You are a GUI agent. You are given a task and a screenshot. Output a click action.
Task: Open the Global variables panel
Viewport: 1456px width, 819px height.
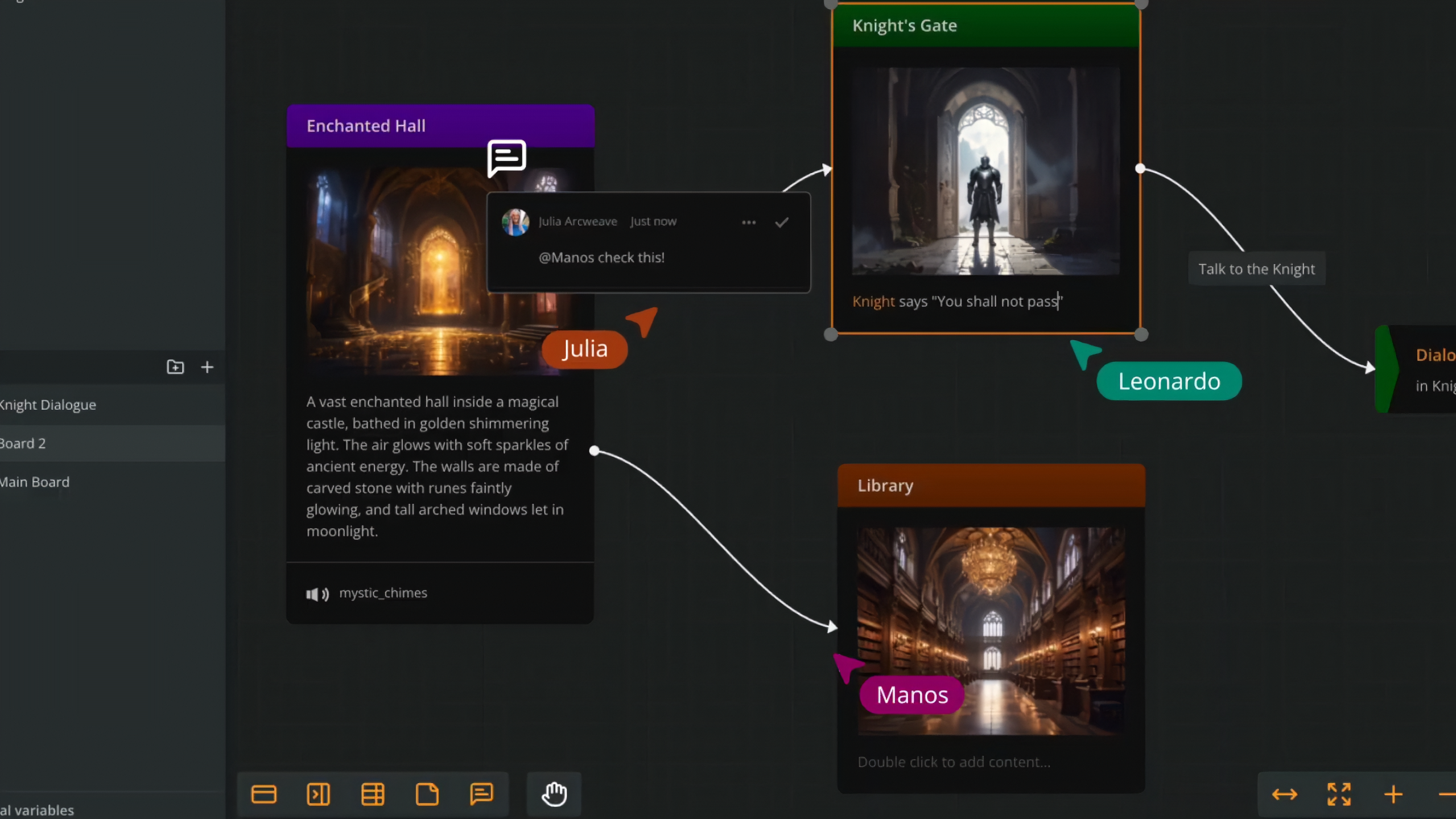pyautogui.click(x=37, y=809)
